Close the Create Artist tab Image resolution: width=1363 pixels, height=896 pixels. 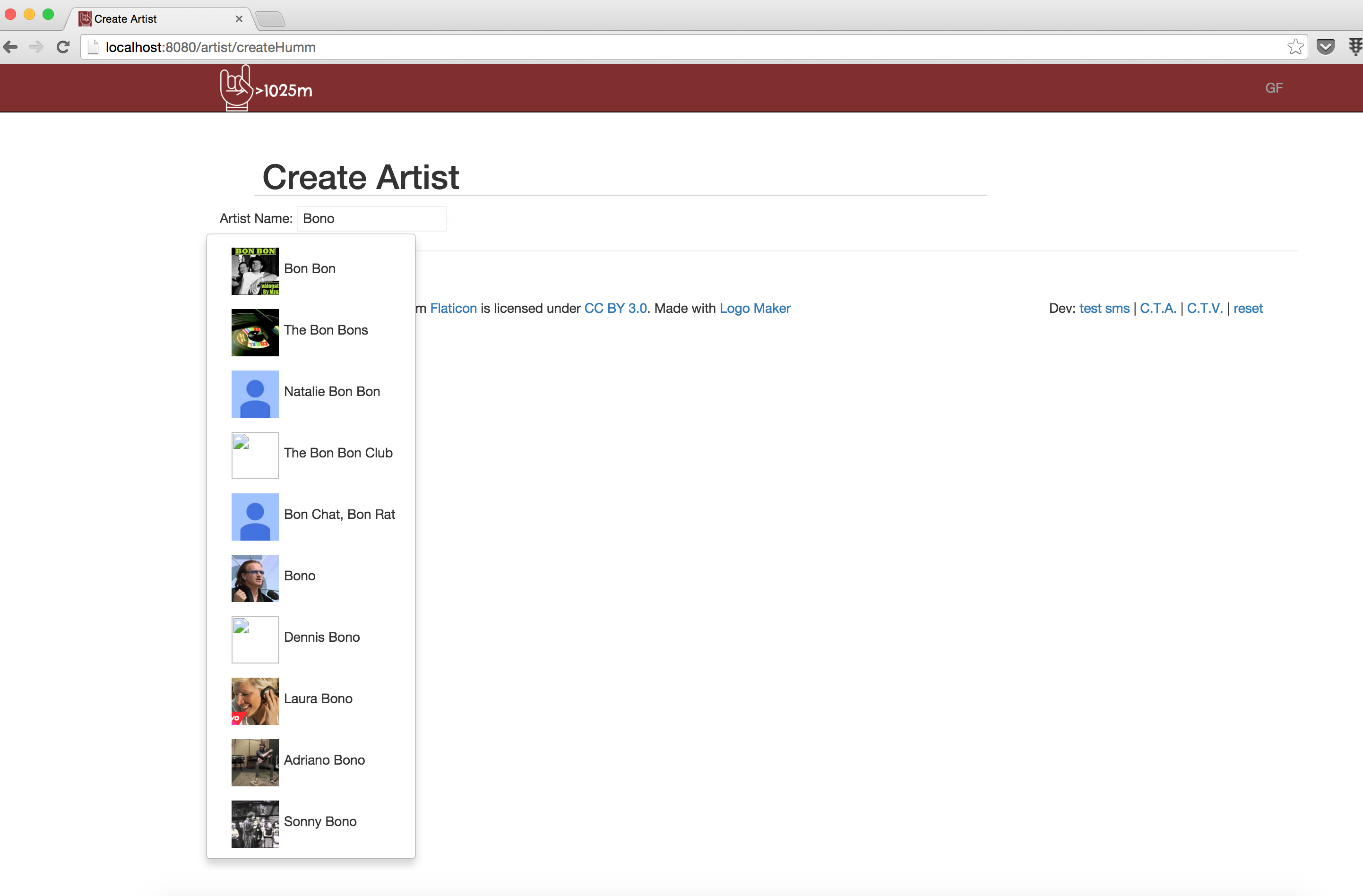239,19
